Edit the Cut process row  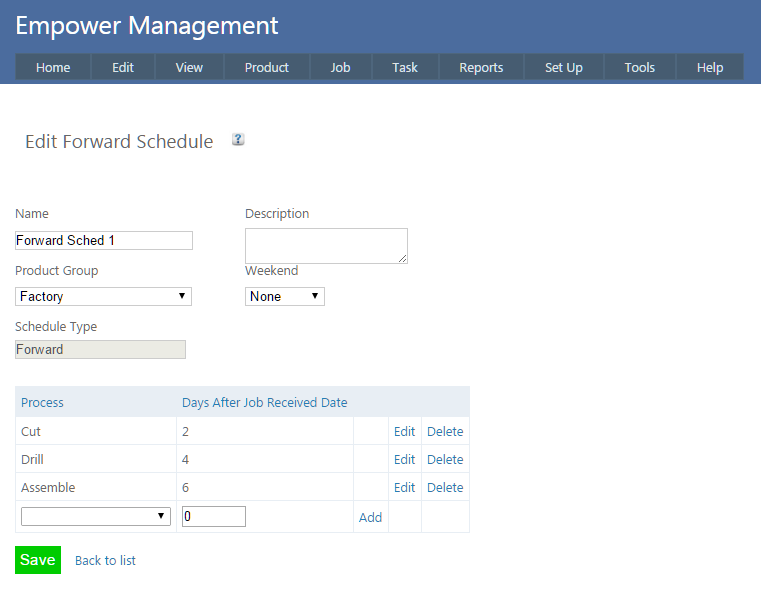[404, 432]
